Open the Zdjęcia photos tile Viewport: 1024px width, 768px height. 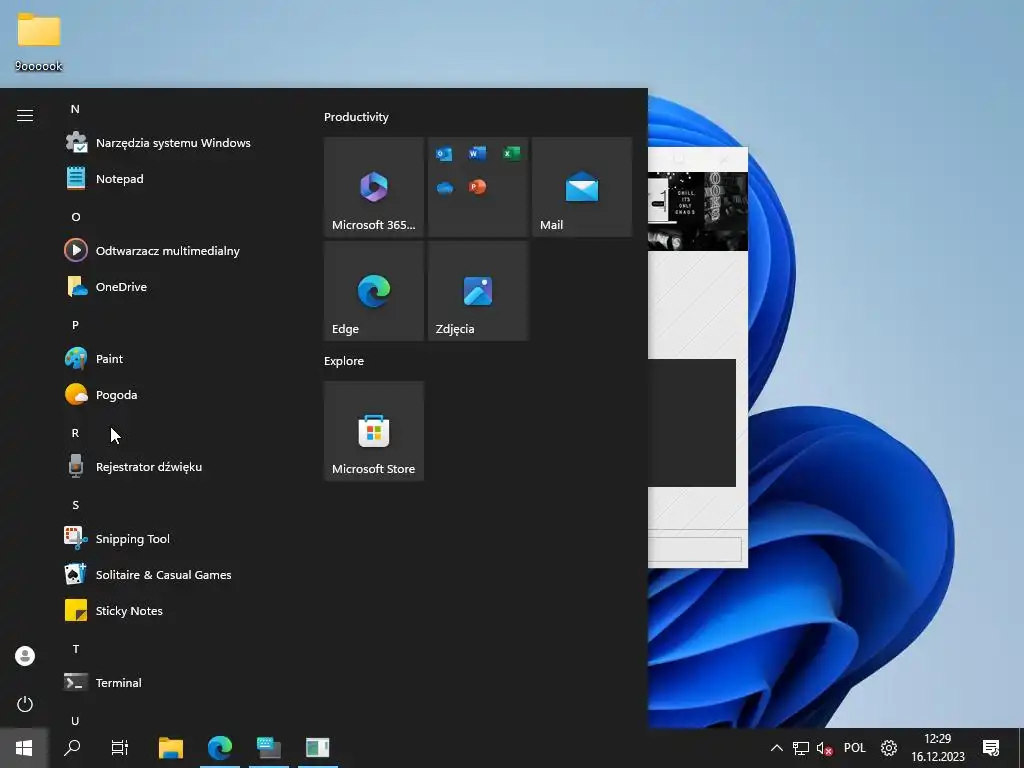478,291
